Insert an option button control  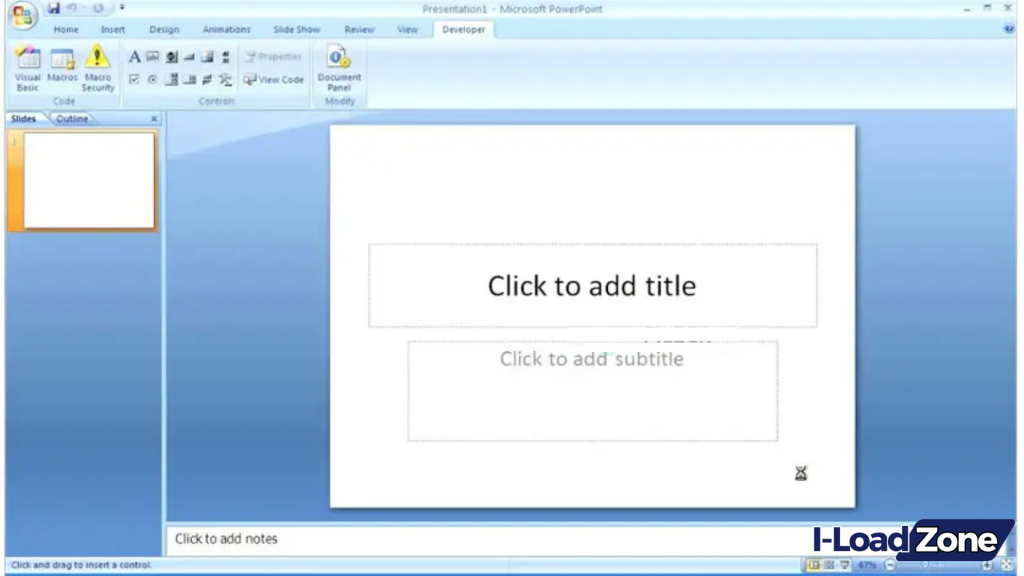click(x=152, y=79)
